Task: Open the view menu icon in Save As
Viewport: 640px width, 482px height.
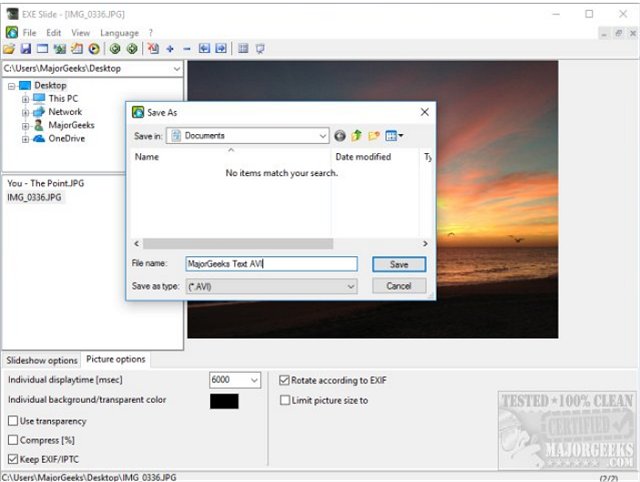Action: pos(394,135)
